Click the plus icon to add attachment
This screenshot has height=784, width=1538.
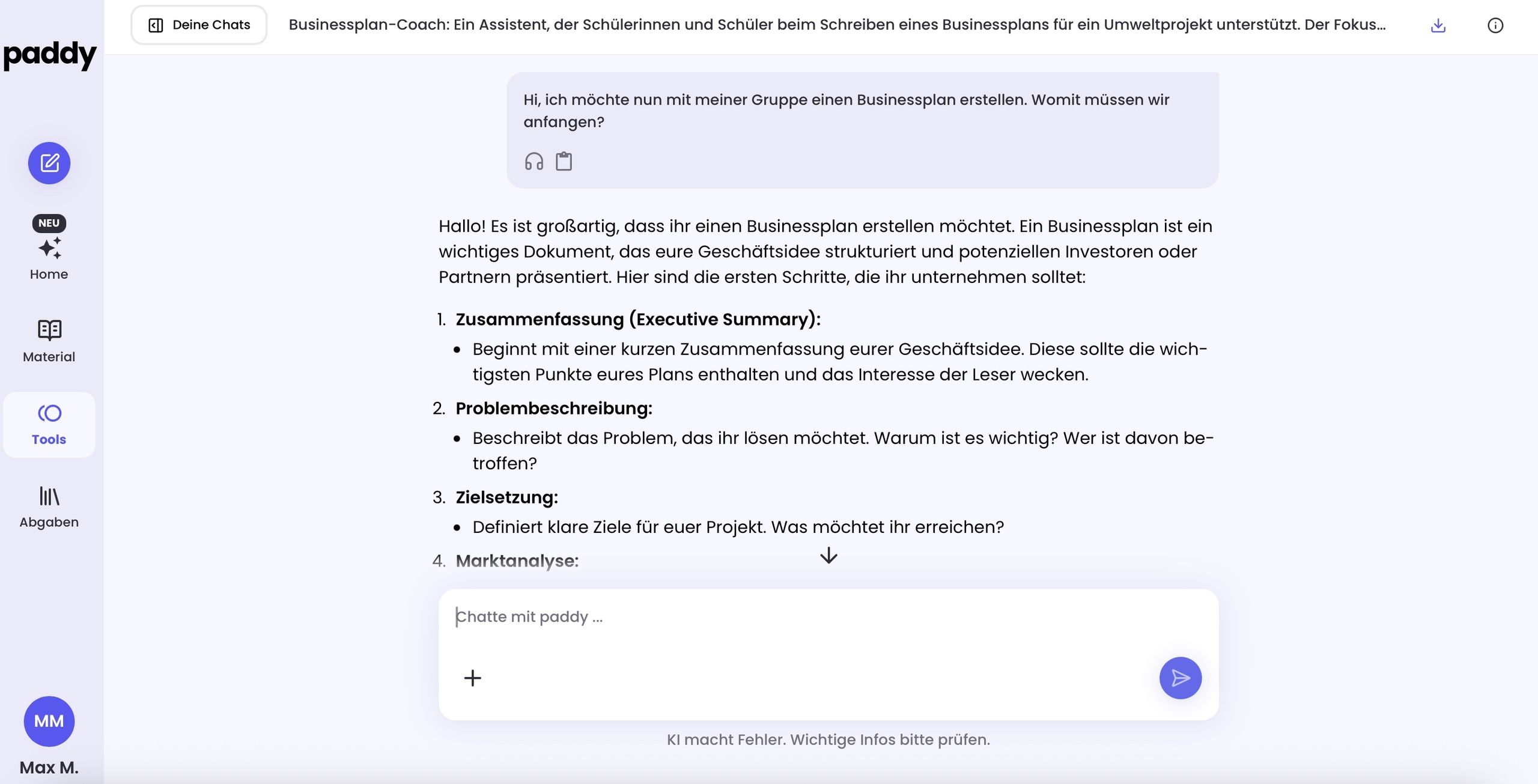pyautogui.click(x=473, y=678)
